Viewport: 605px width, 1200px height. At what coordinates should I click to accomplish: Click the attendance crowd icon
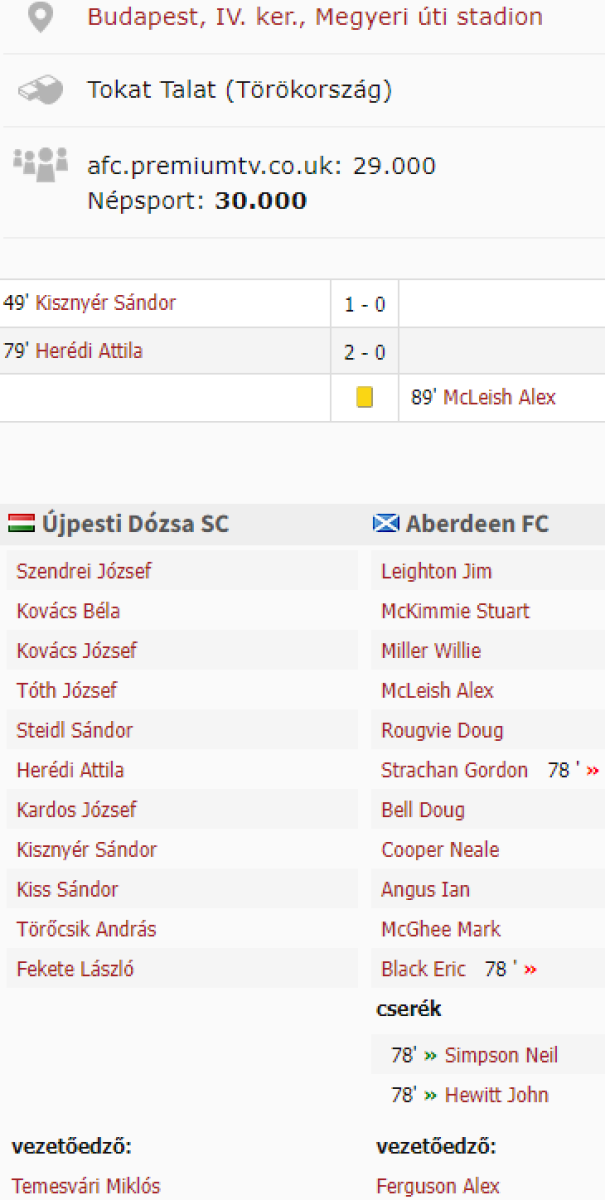(x=40, y=162)
